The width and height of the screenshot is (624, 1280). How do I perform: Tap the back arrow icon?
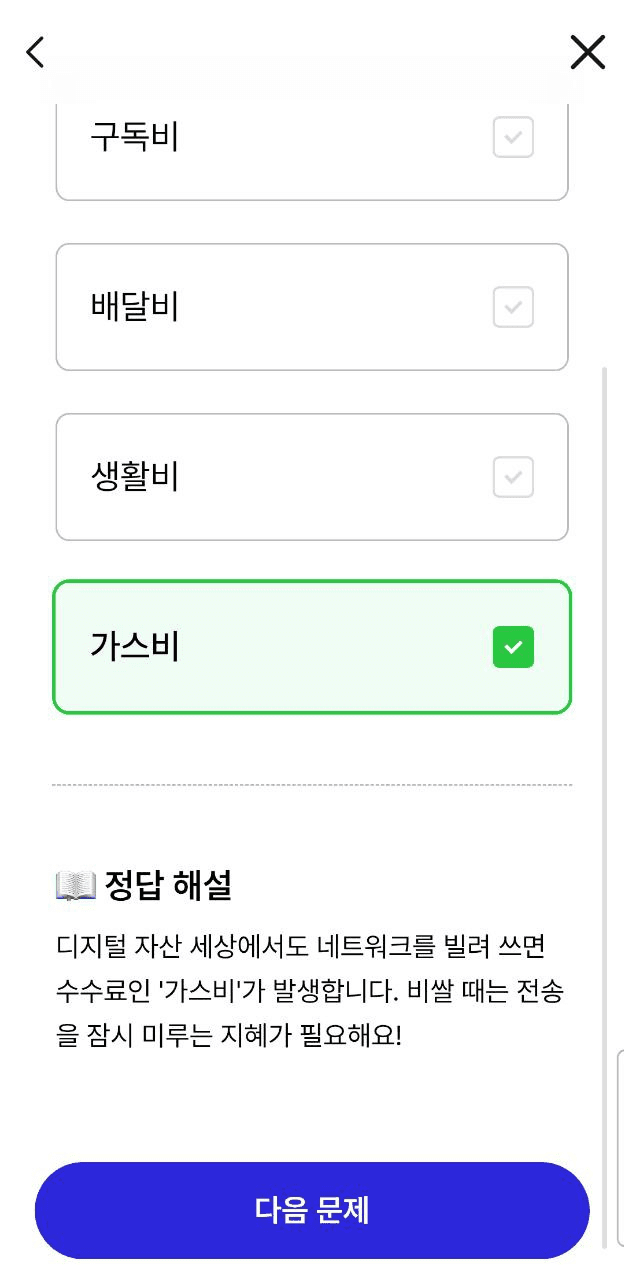(x=36, y=52)
